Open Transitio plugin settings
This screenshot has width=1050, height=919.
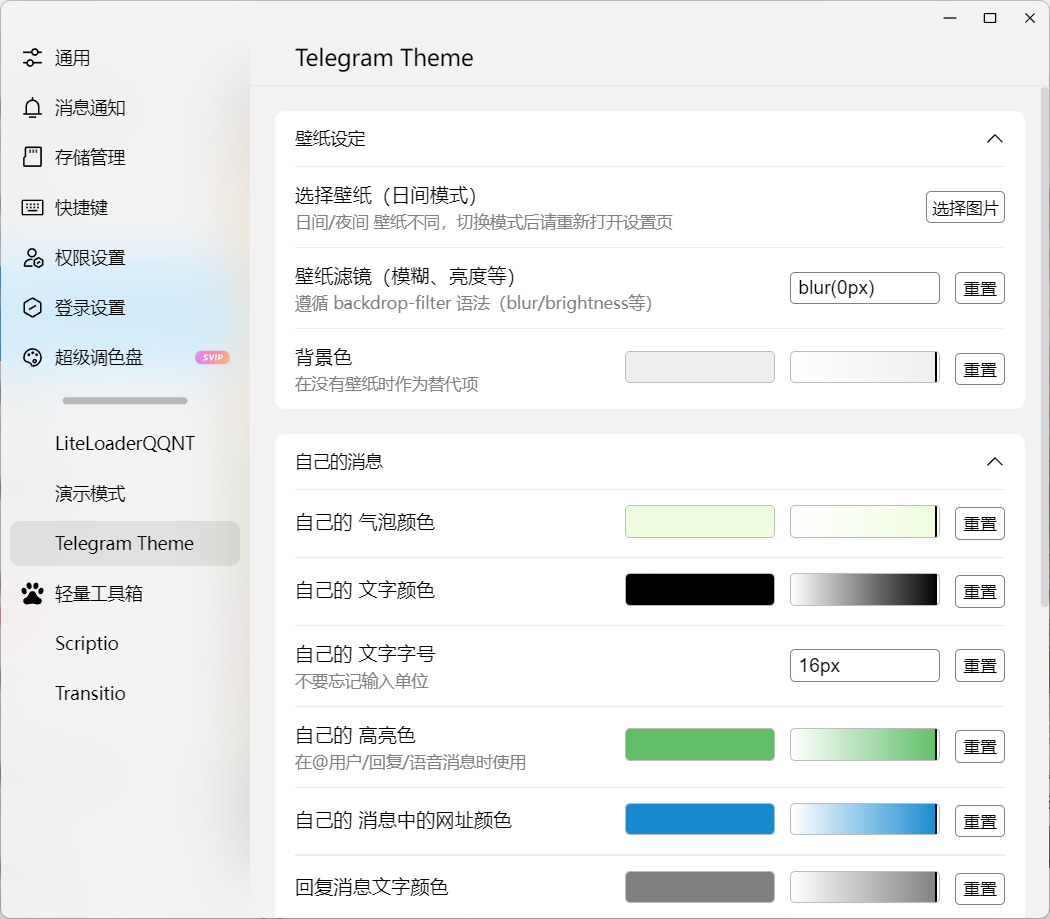pyautogui.click(x=125, y=693)
